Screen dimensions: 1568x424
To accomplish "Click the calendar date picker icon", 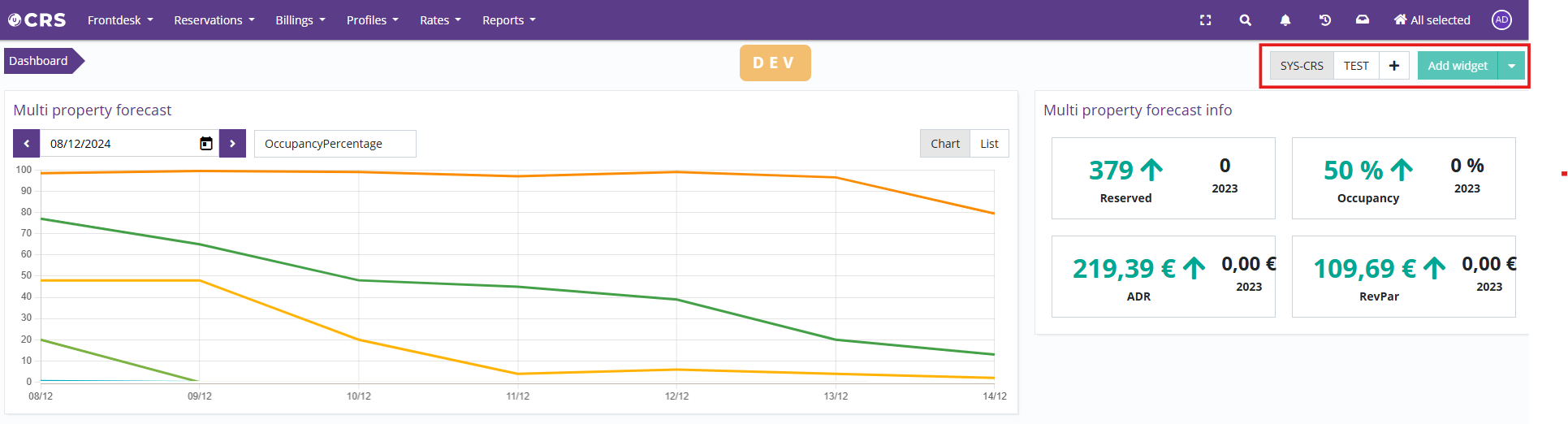I will click(x=206, y=144).
